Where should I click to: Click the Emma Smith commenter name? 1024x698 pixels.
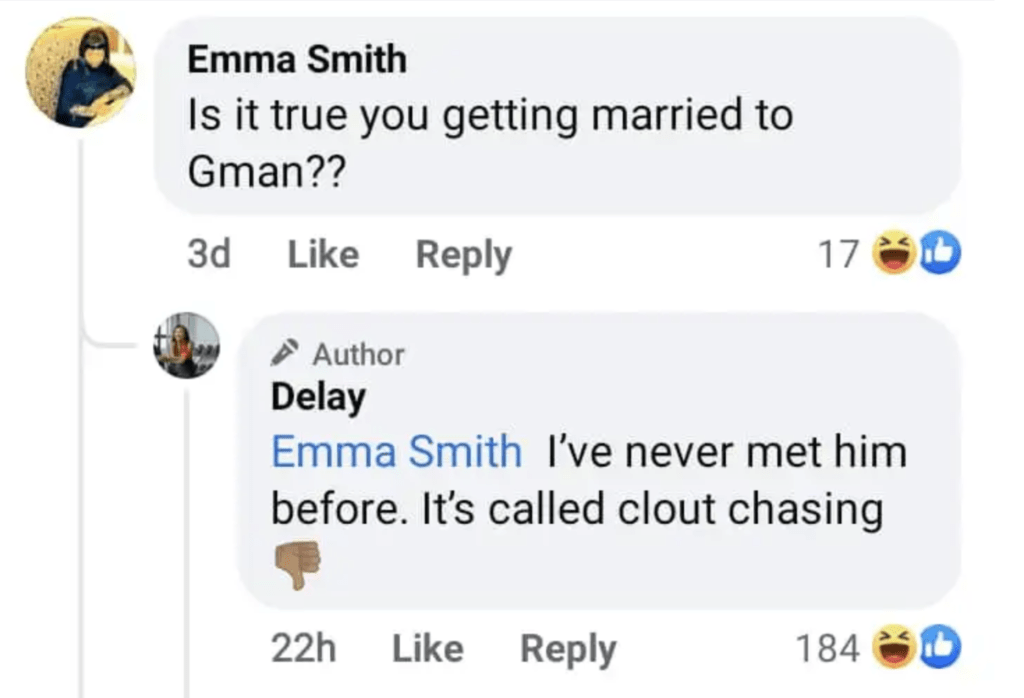coord(297,59)
